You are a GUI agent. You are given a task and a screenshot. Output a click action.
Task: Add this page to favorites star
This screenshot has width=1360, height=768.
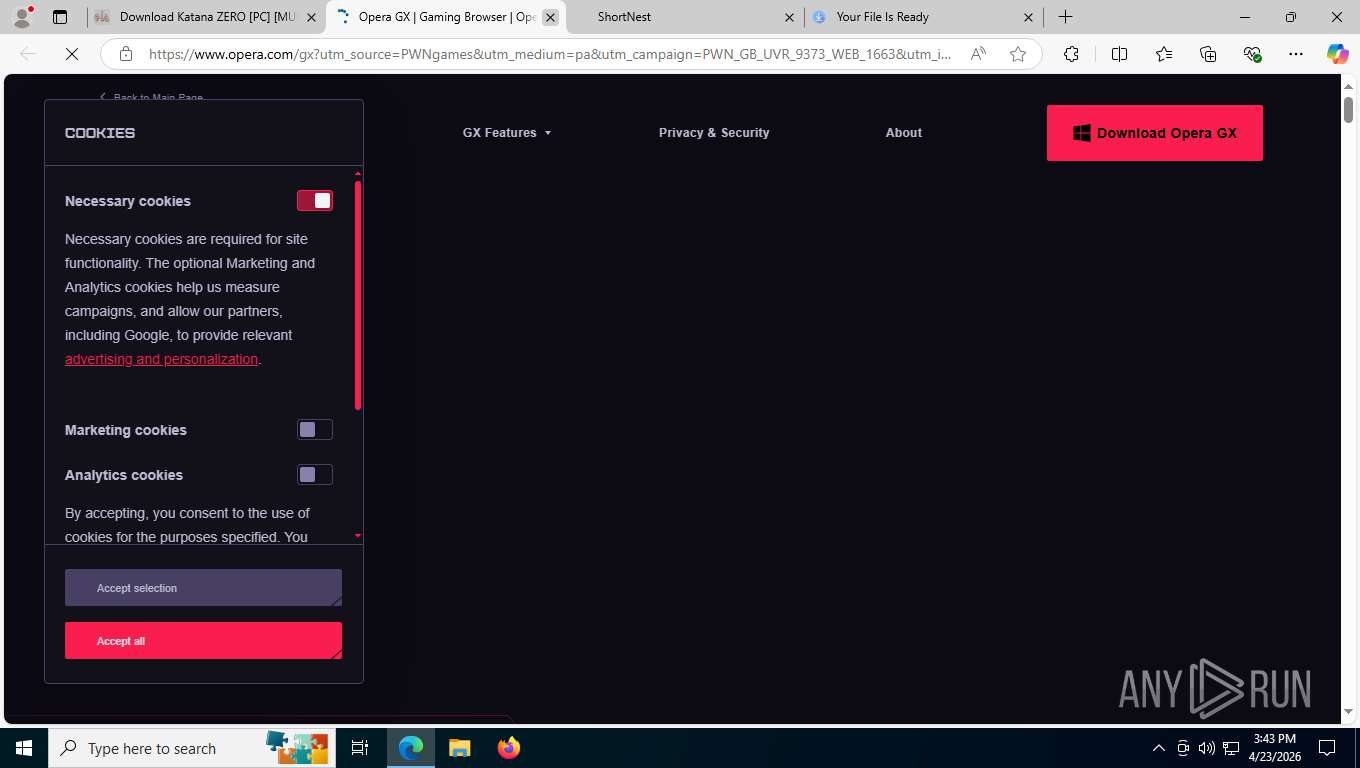pos(1018,55)
